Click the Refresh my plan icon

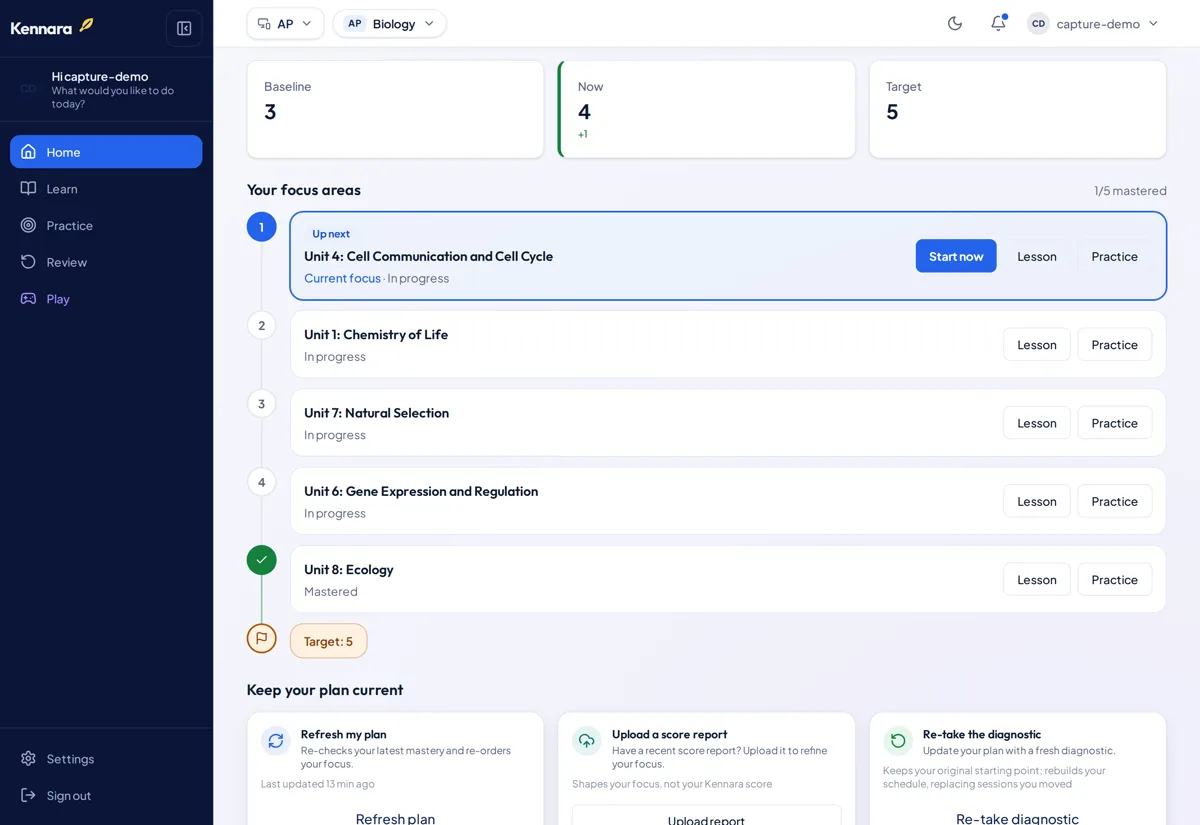click(x=276, y=740)
